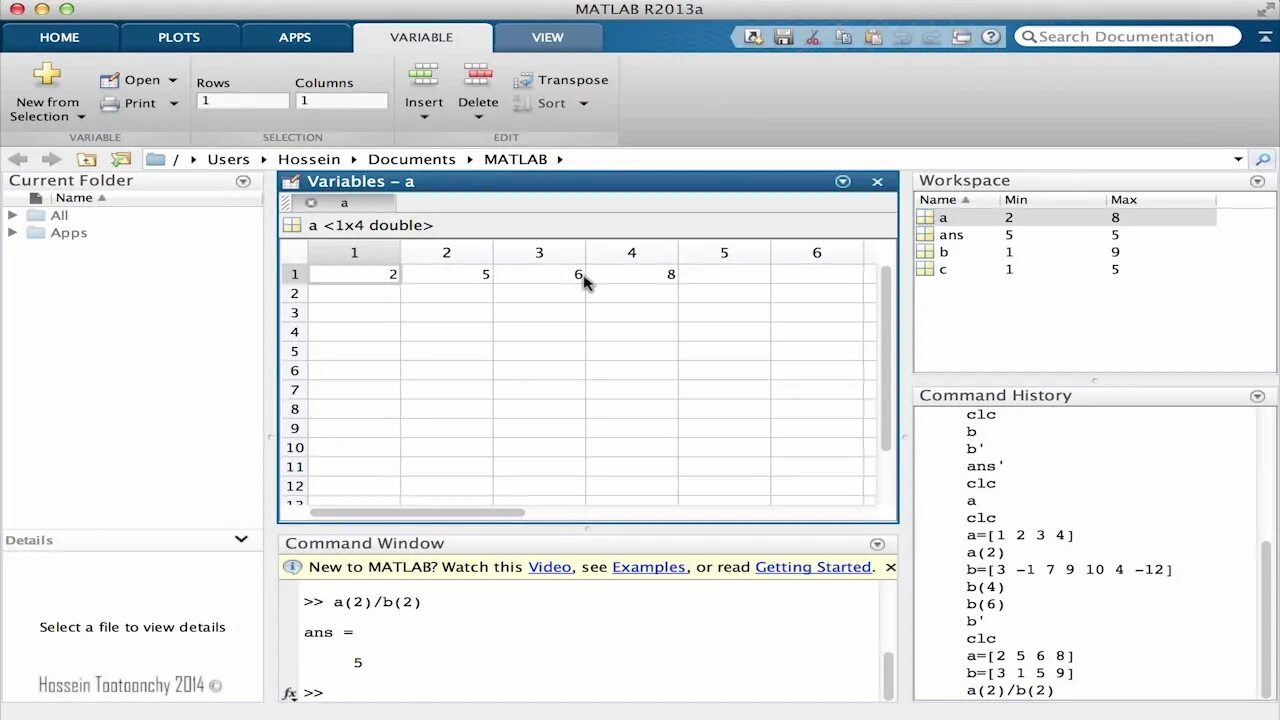Click the Cut scissors icon

click(x=813, y=37)
